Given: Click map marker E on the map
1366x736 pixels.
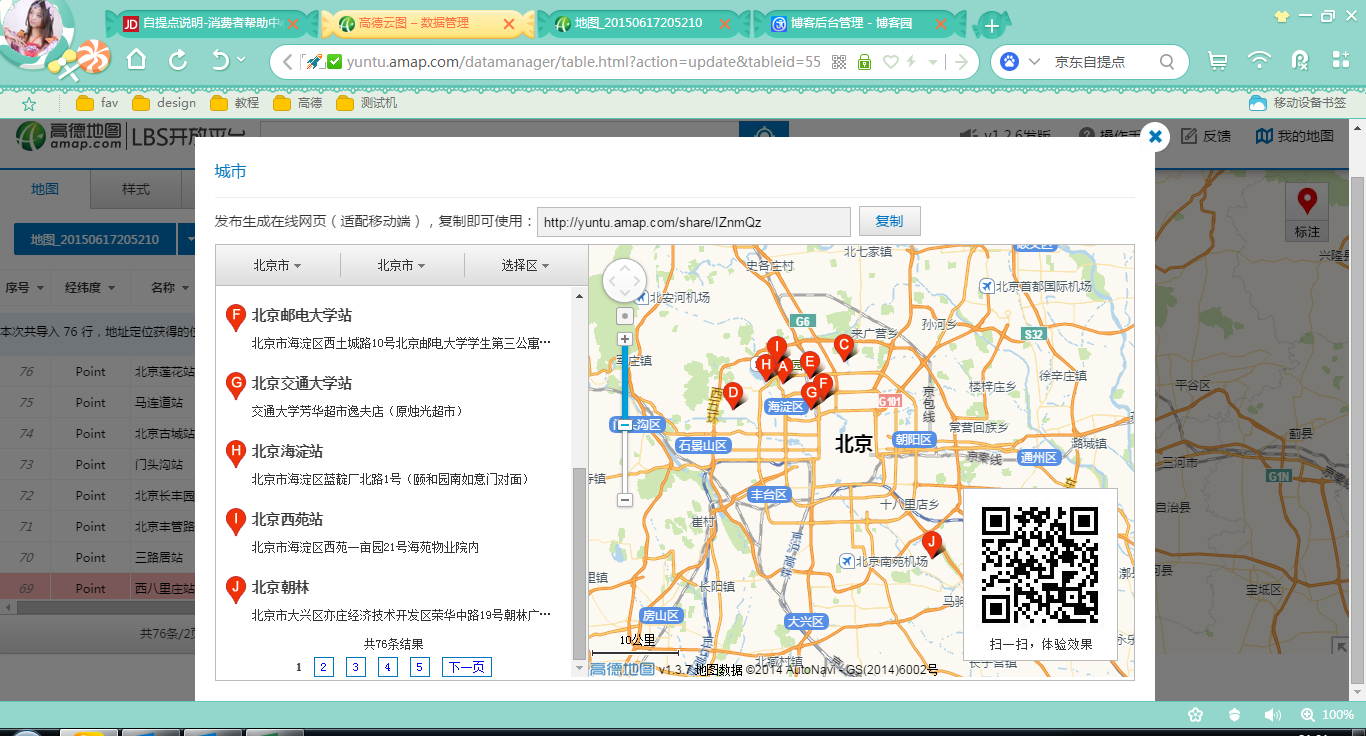Looking at the screenshot, I should [810, 365].
